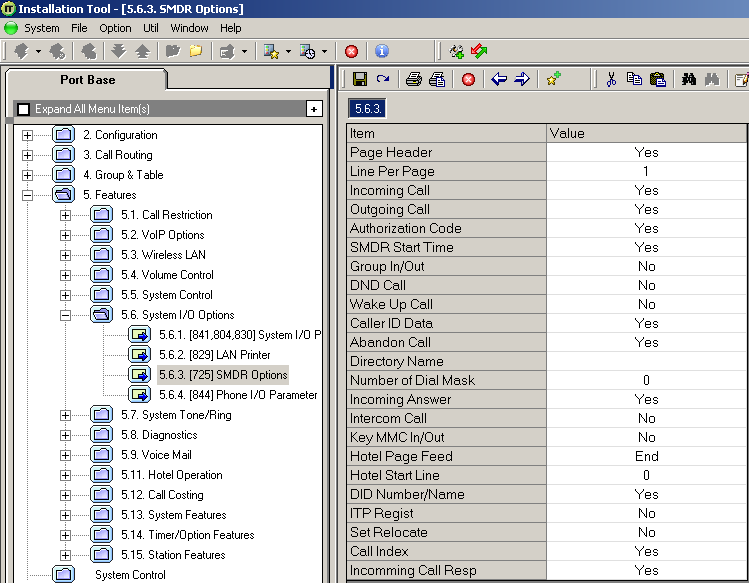Click the blue information icon
The image size is (749, 583).
pos(381,51)
